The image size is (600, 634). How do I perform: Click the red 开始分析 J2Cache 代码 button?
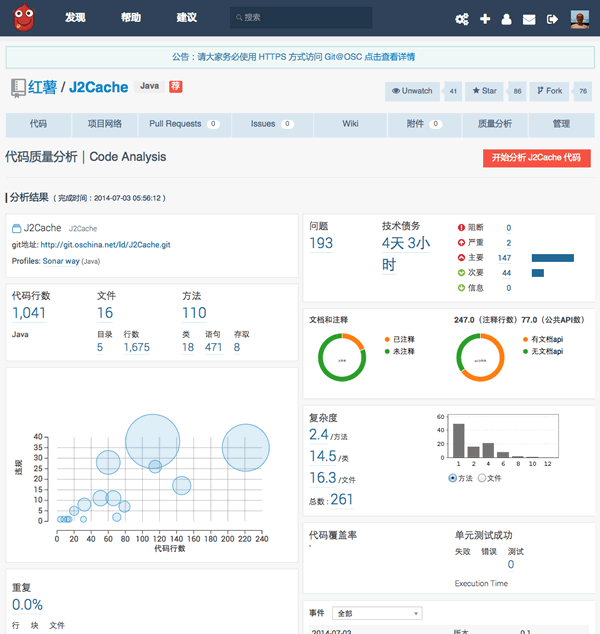[x=537, y=158]
